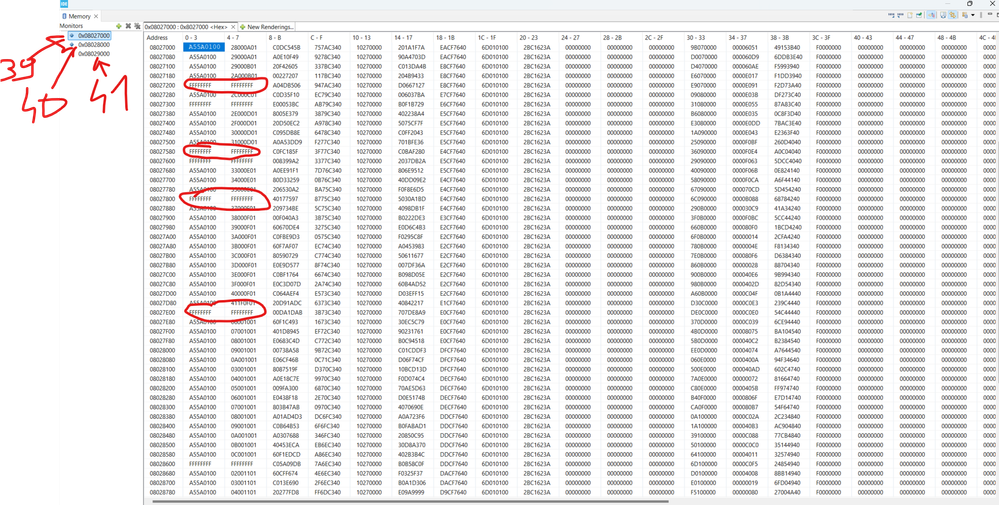Screen dimensions: 999x505
Task: Click address row 08027D00
Action: click(162, 293)
